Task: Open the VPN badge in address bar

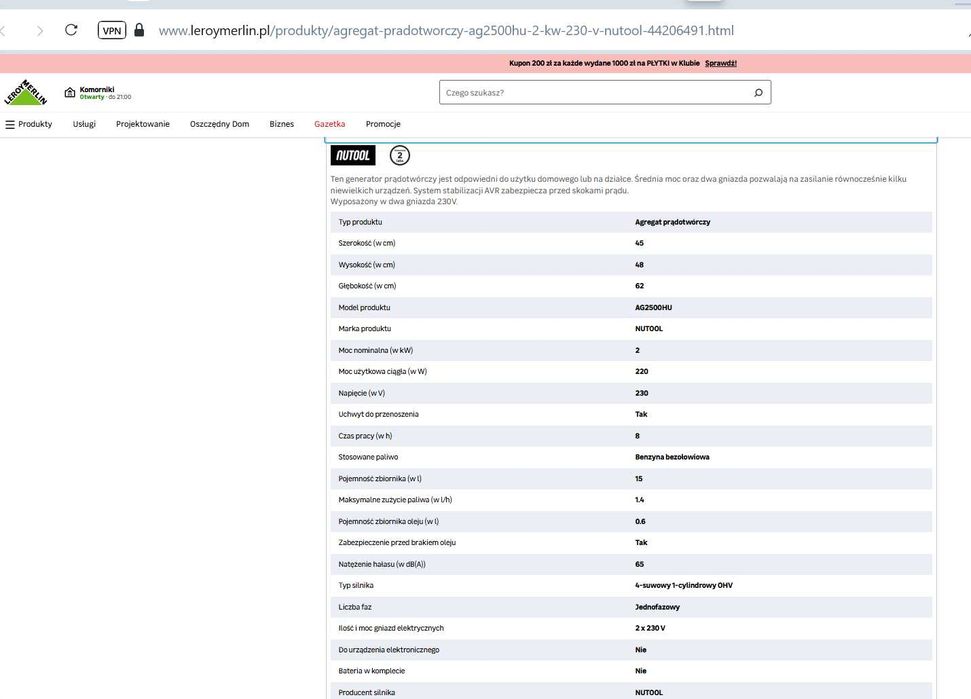Action: tap(112, 30)
